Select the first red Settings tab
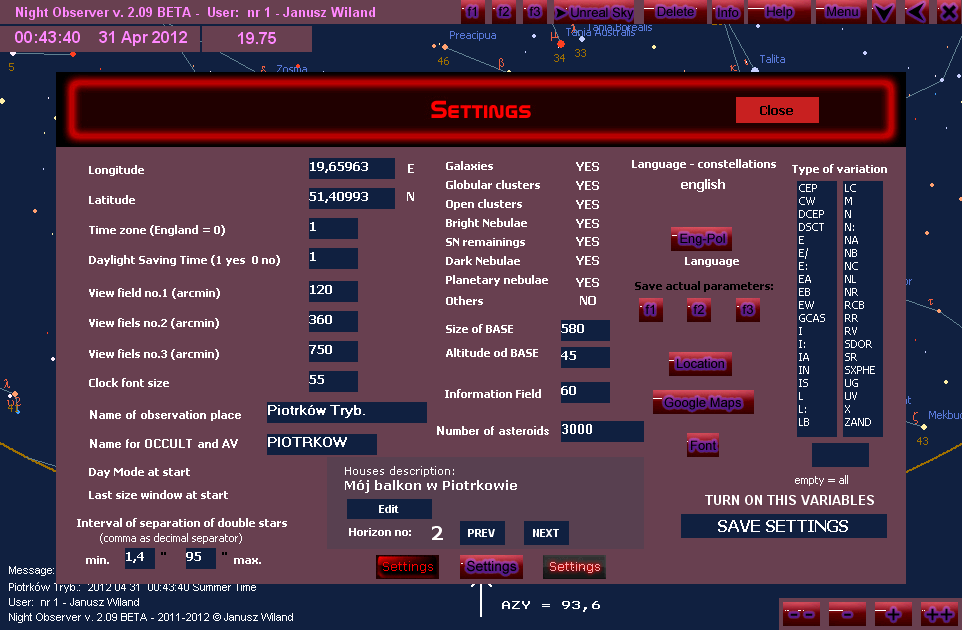The image size is (962, 630). 407,567
